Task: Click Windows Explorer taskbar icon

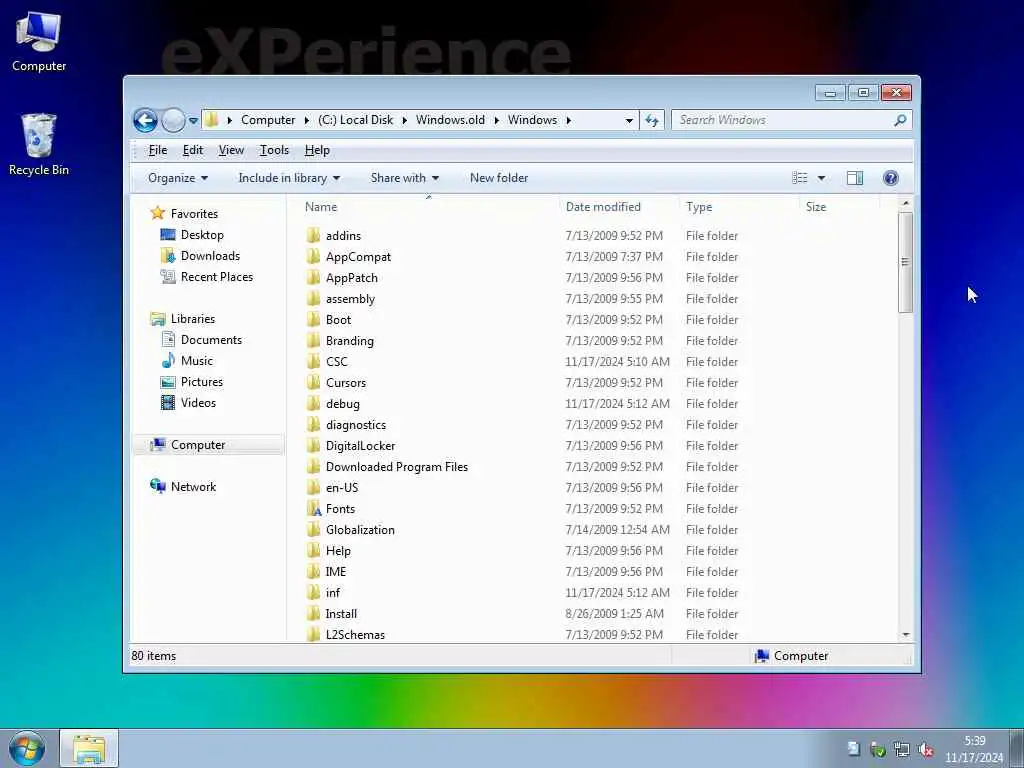Action: pos(89,749)
